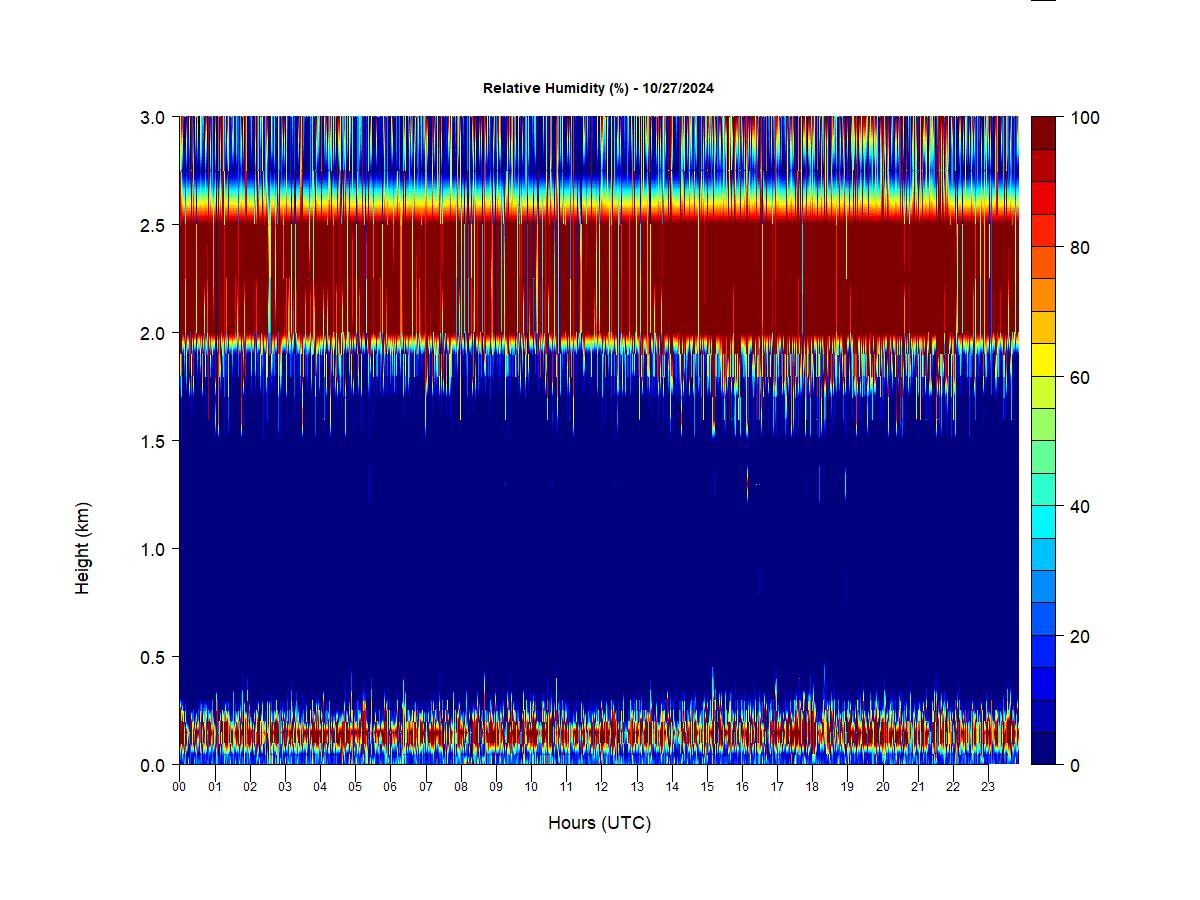The image size is (1200, 900).
Task: Select the dark red 100 colorbar segment
Action: coord(1043,133)
